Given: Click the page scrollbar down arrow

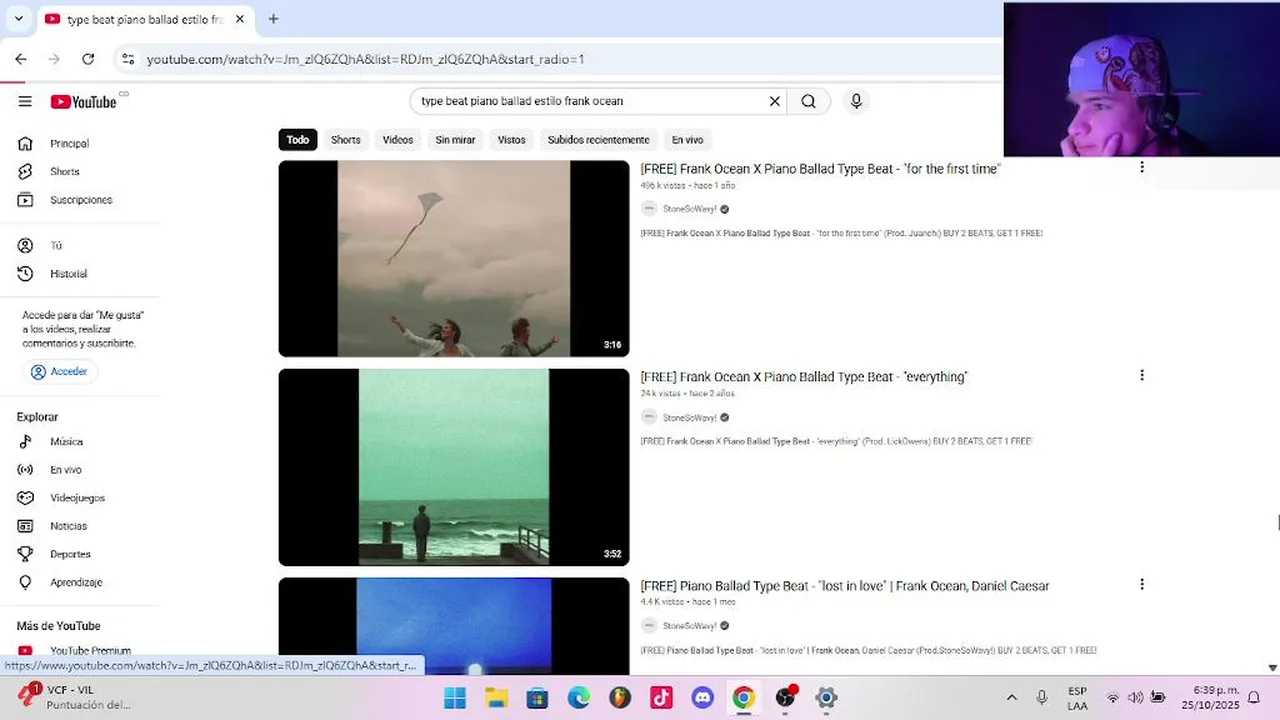Looking at the screenshot, I should [x=1272, y=668].
